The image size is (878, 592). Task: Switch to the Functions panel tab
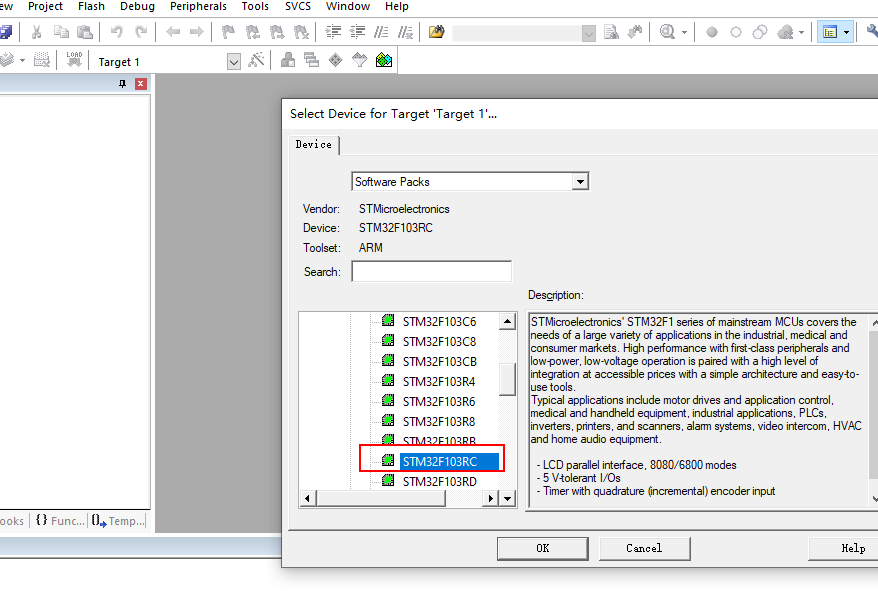pyautogui.click(x=60, y=521)
